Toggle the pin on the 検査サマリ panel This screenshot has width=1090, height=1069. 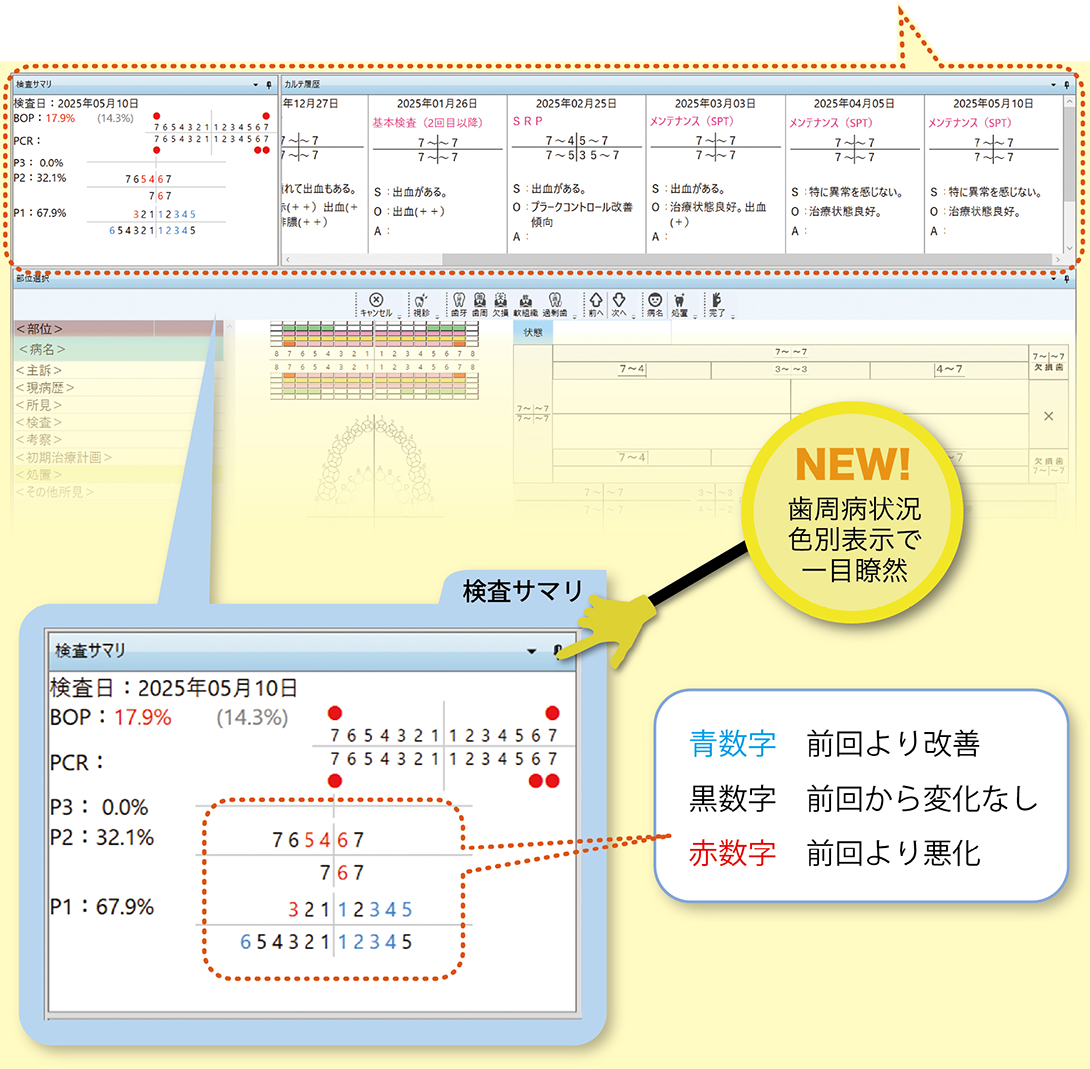point(269,85)
